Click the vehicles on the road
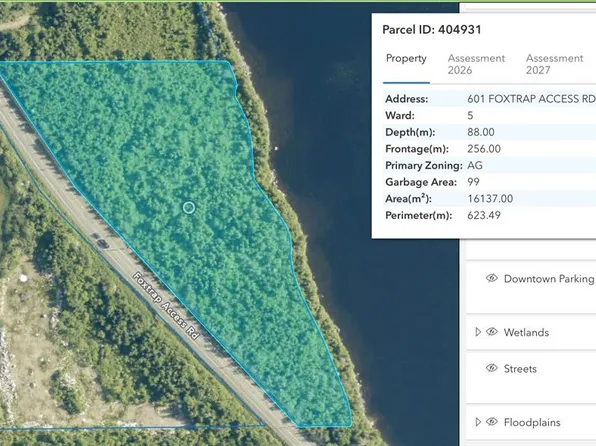 point(100,241)
